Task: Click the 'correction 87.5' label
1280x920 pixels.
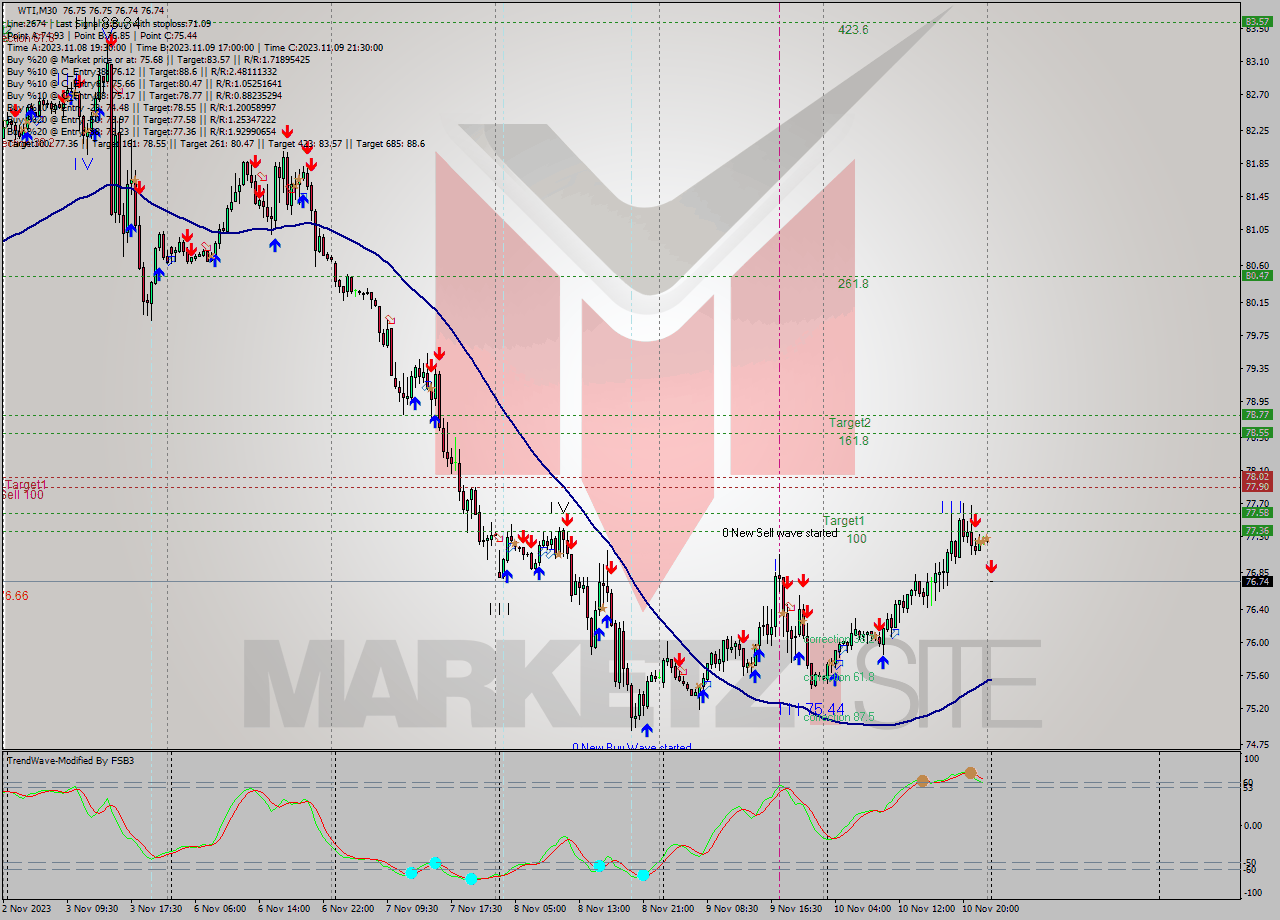Action: (840, 717)
